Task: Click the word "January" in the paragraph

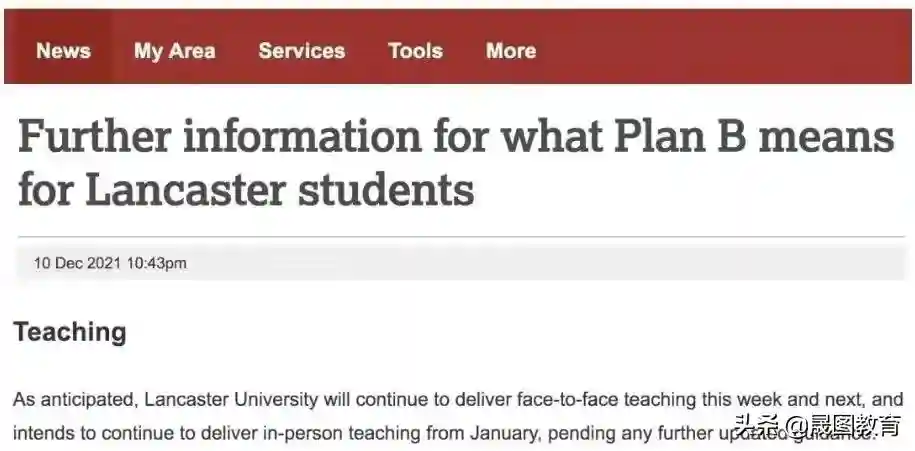Action: click(x=549, y=433)
